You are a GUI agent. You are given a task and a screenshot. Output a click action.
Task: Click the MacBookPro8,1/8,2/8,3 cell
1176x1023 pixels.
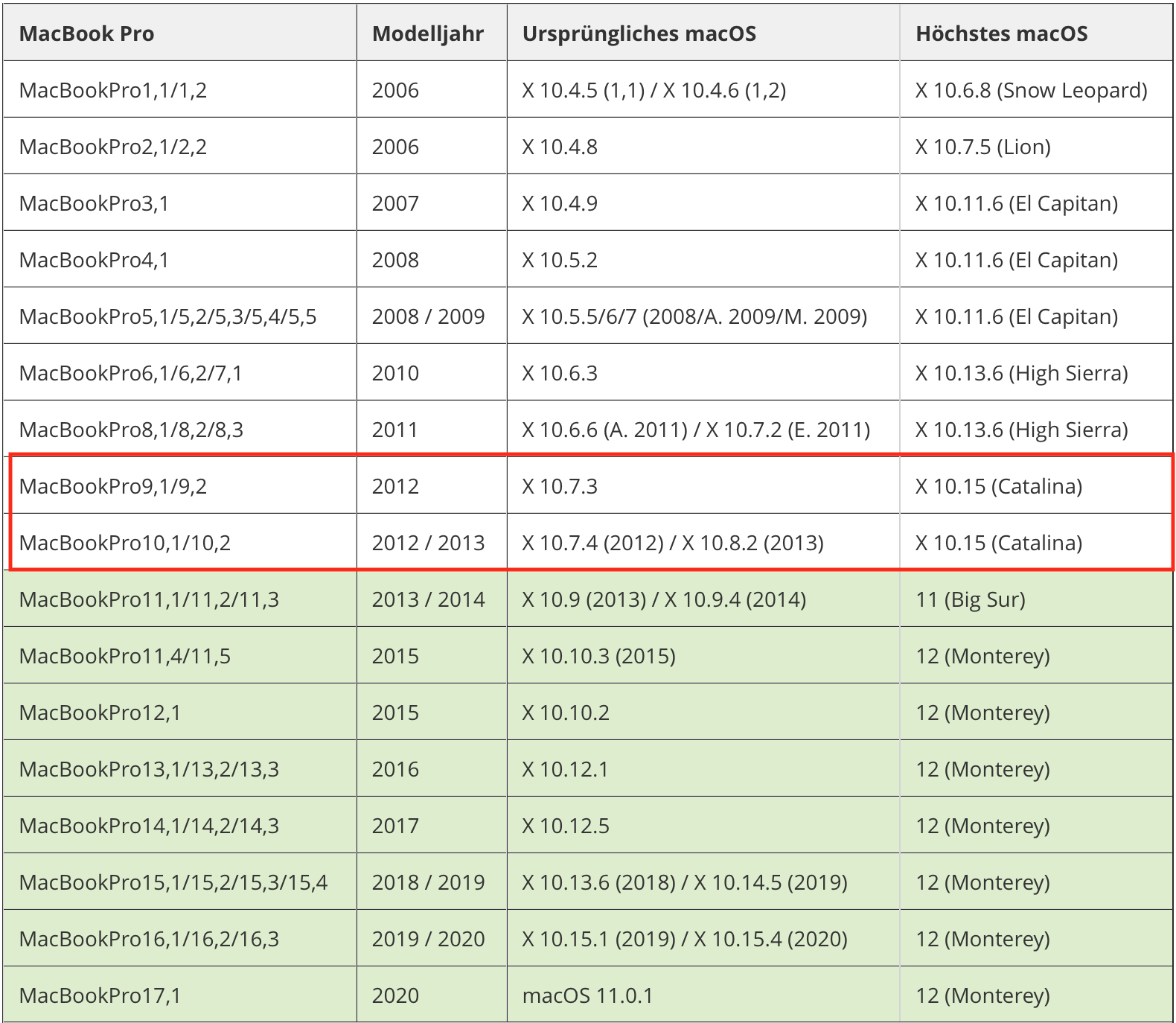coord(132,430)
